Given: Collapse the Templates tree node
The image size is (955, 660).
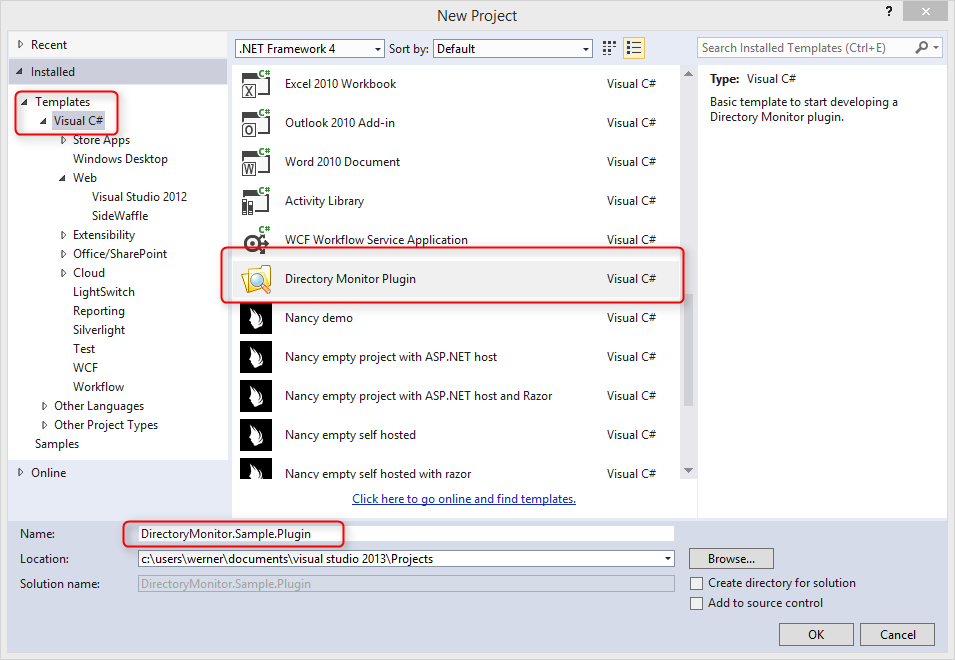Looking at the screenshot, I should point(24,102).
